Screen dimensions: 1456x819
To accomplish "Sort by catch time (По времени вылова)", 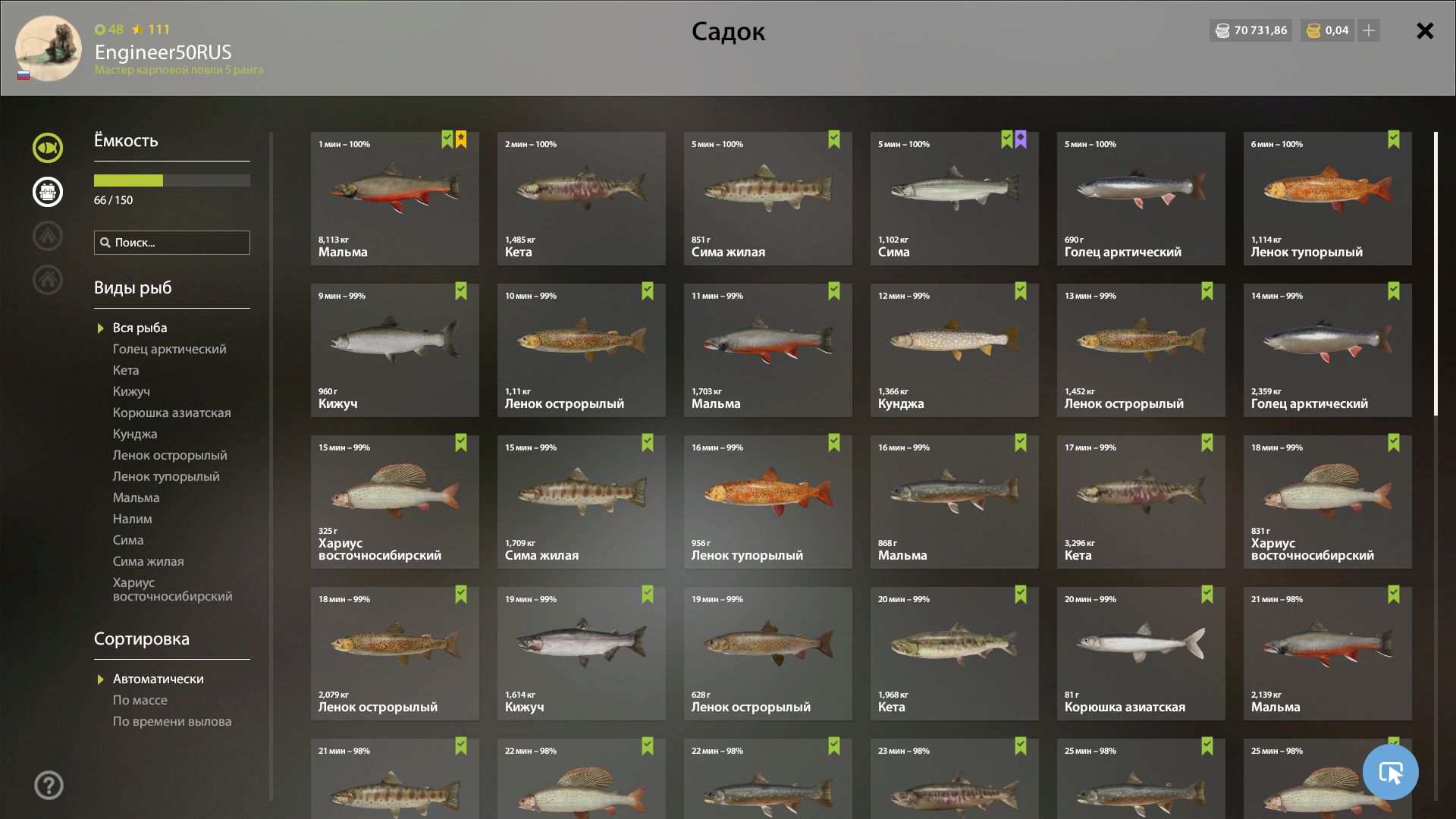I will click(172, 721).
